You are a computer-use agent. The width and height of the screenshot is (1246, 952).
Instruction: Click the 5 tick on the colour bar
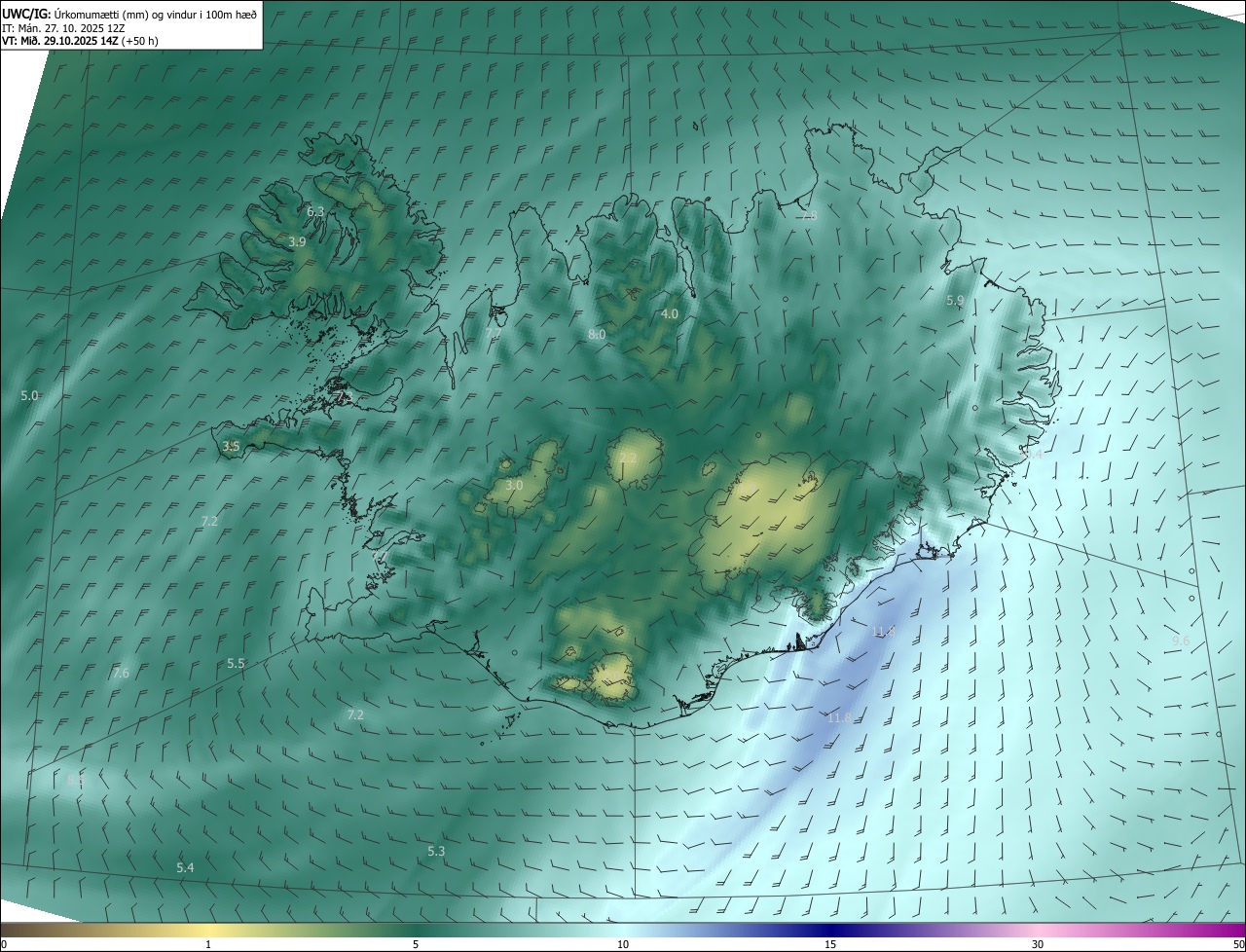[416, 945]
